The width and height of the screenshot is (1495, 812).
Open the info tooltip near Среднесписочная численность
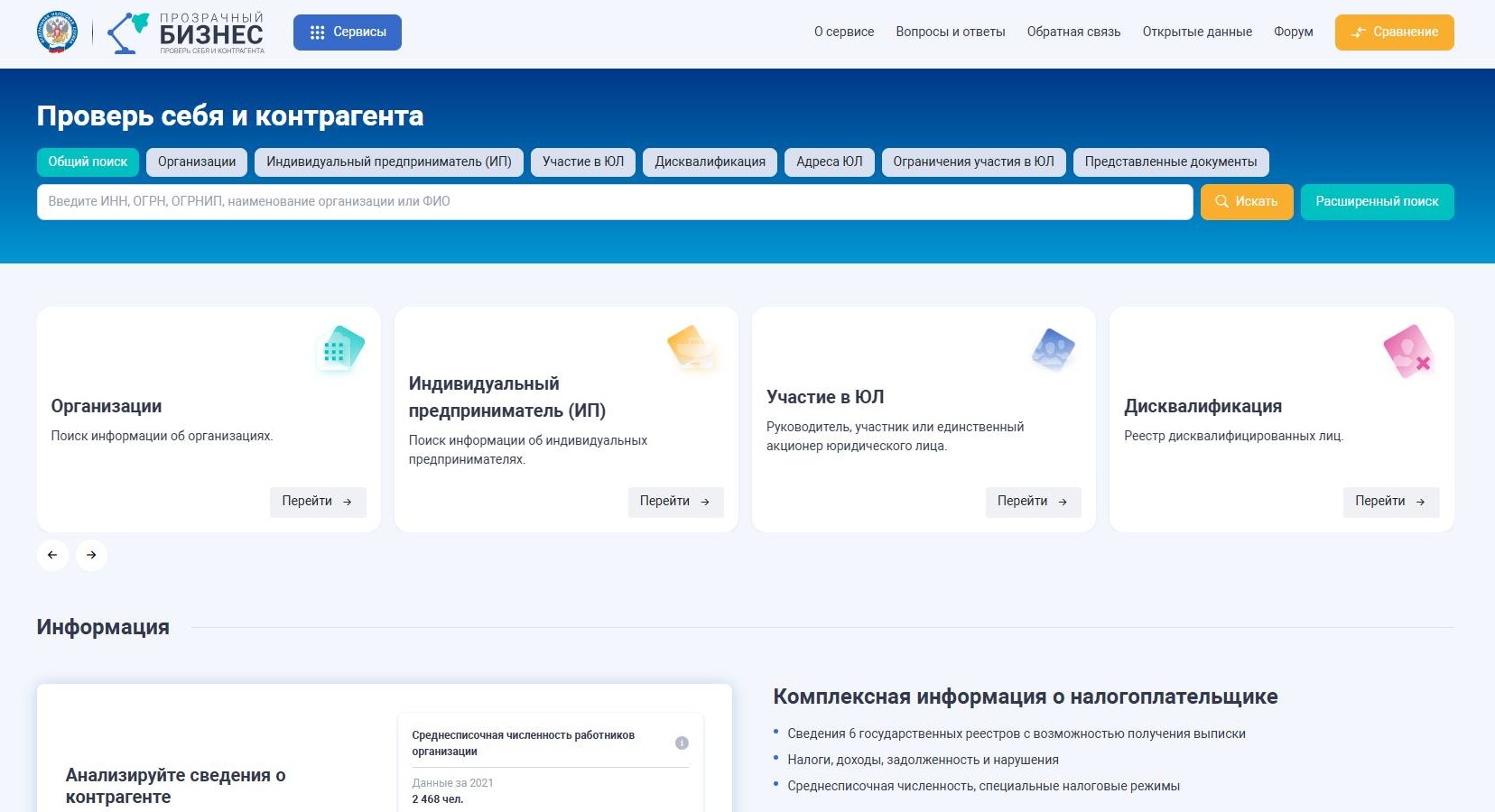pyautogui.click(x=682, y=742)
